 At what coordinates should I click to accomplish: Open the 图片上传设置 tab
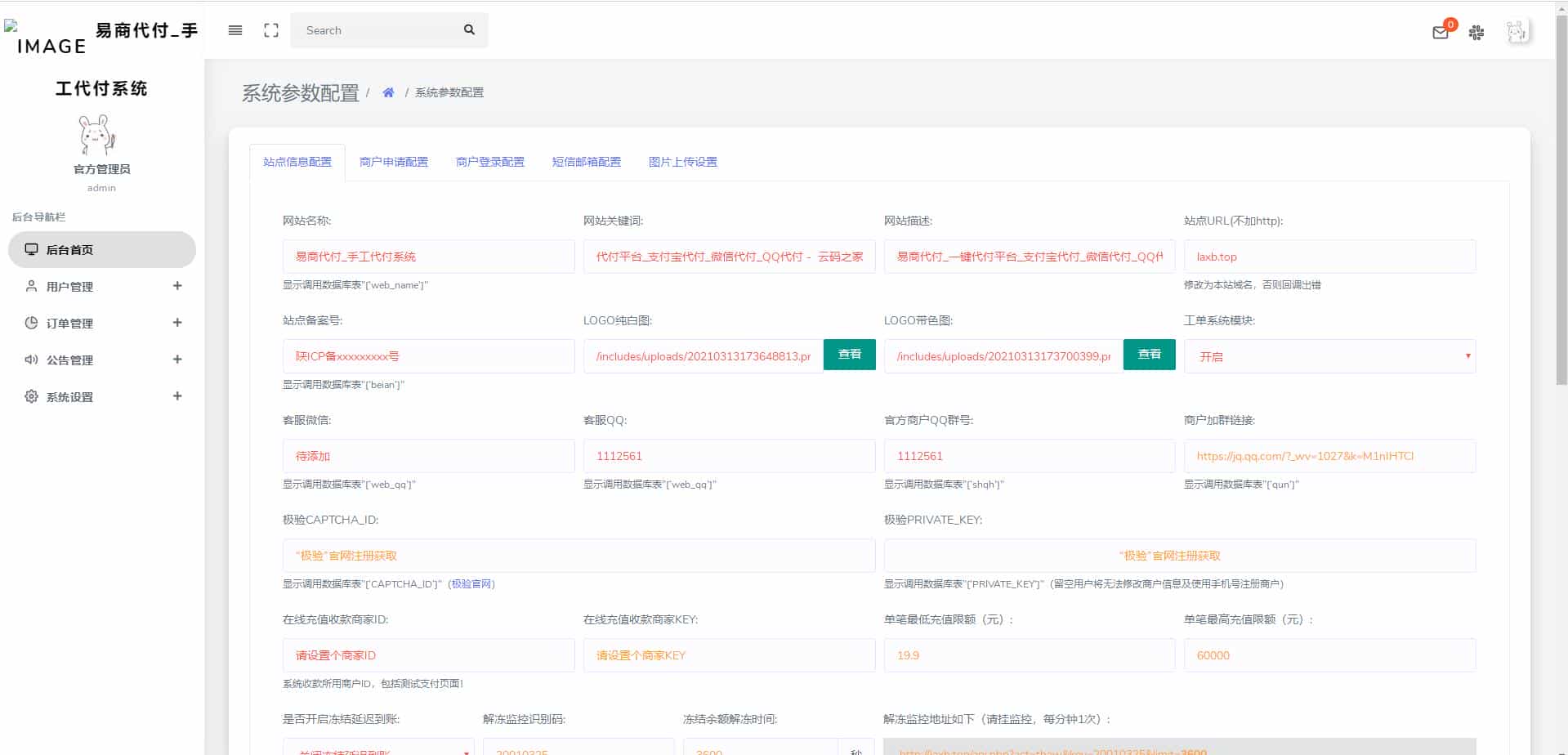(683, 162)
